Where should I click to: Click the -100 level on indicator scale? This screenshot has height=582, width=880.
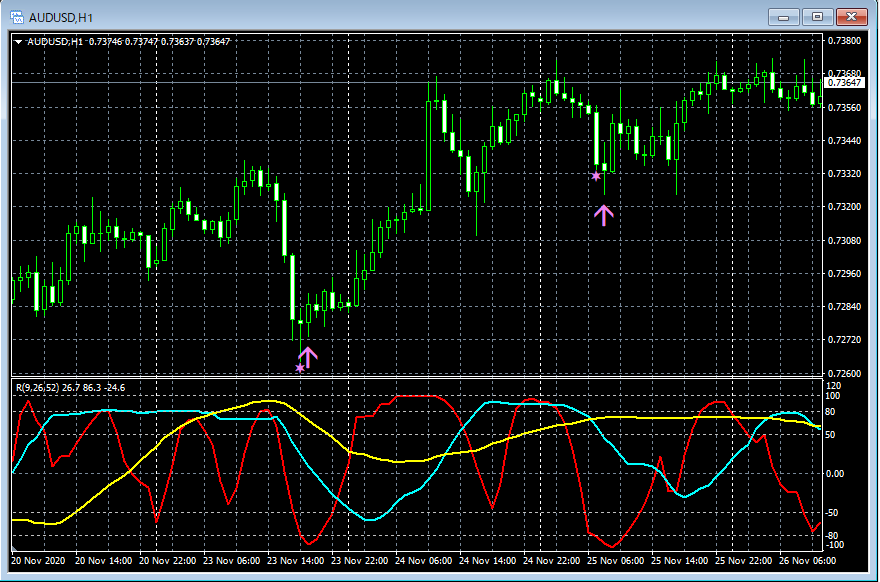click(837, 545)
